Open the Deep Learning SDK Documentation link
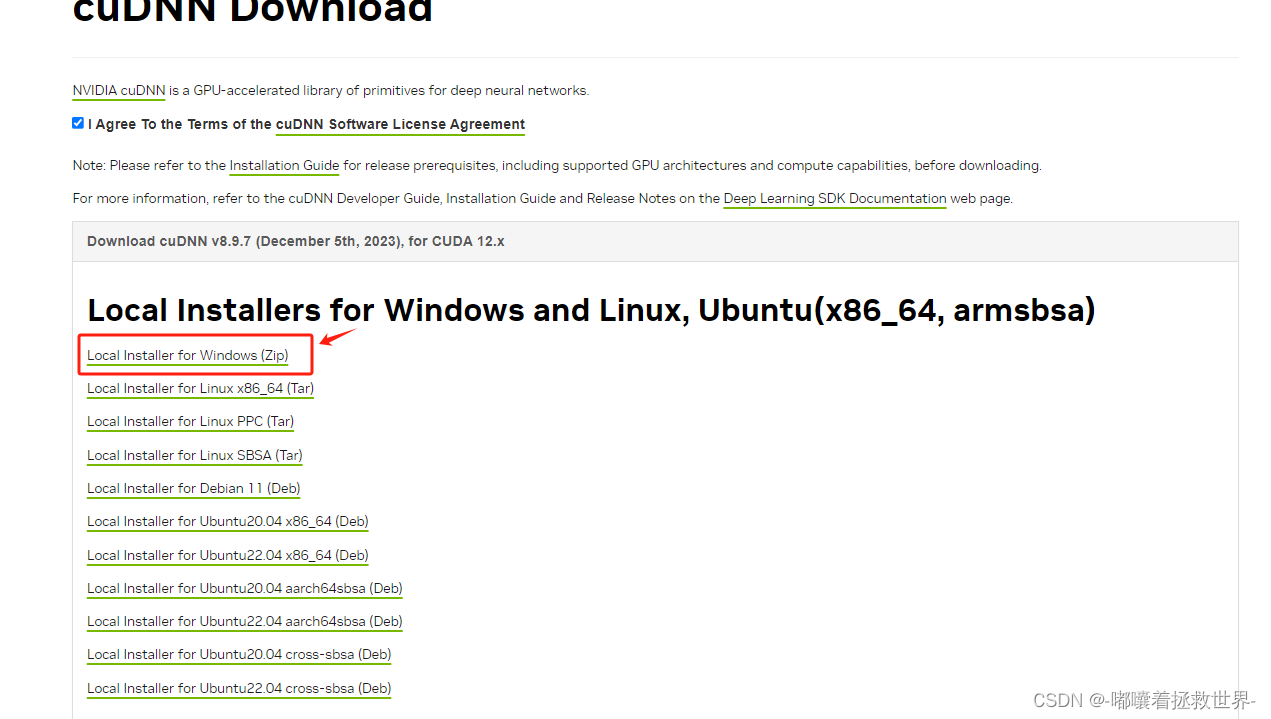 (835, 198)
